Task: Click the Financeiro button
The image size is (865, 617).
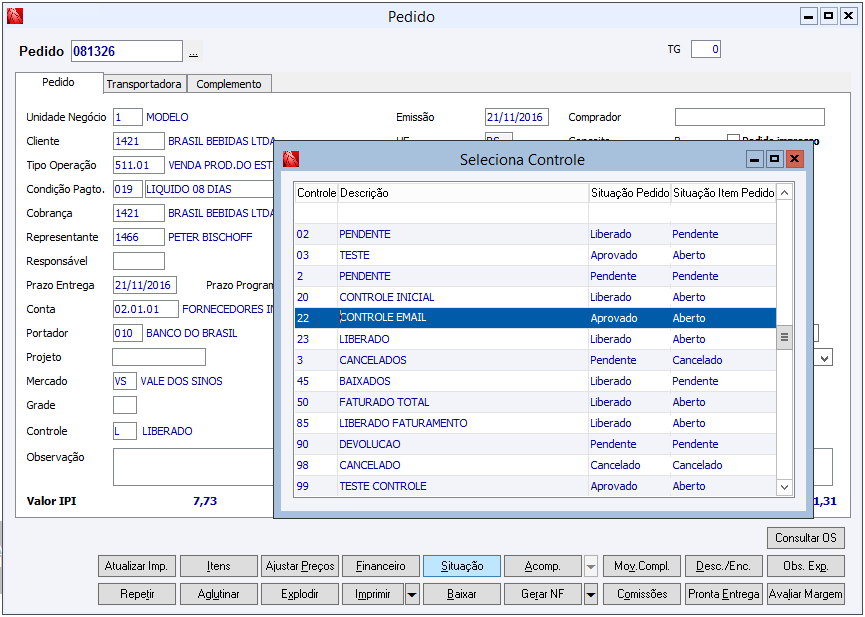Action: pyautogui.click(x=381, y=566)
